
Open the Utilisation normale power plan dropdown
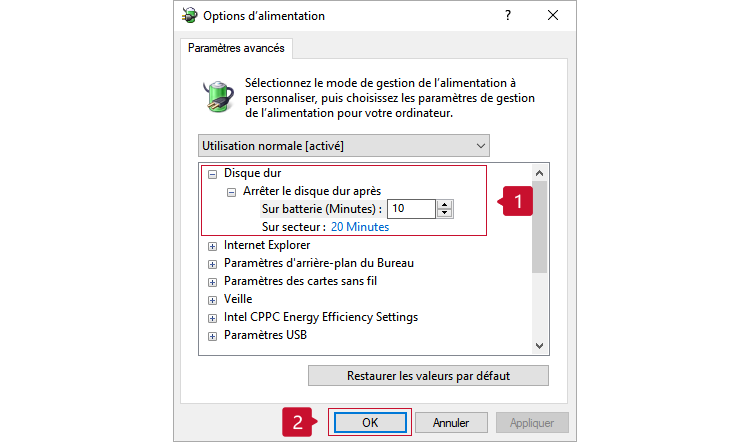click(x=344, y=146)
